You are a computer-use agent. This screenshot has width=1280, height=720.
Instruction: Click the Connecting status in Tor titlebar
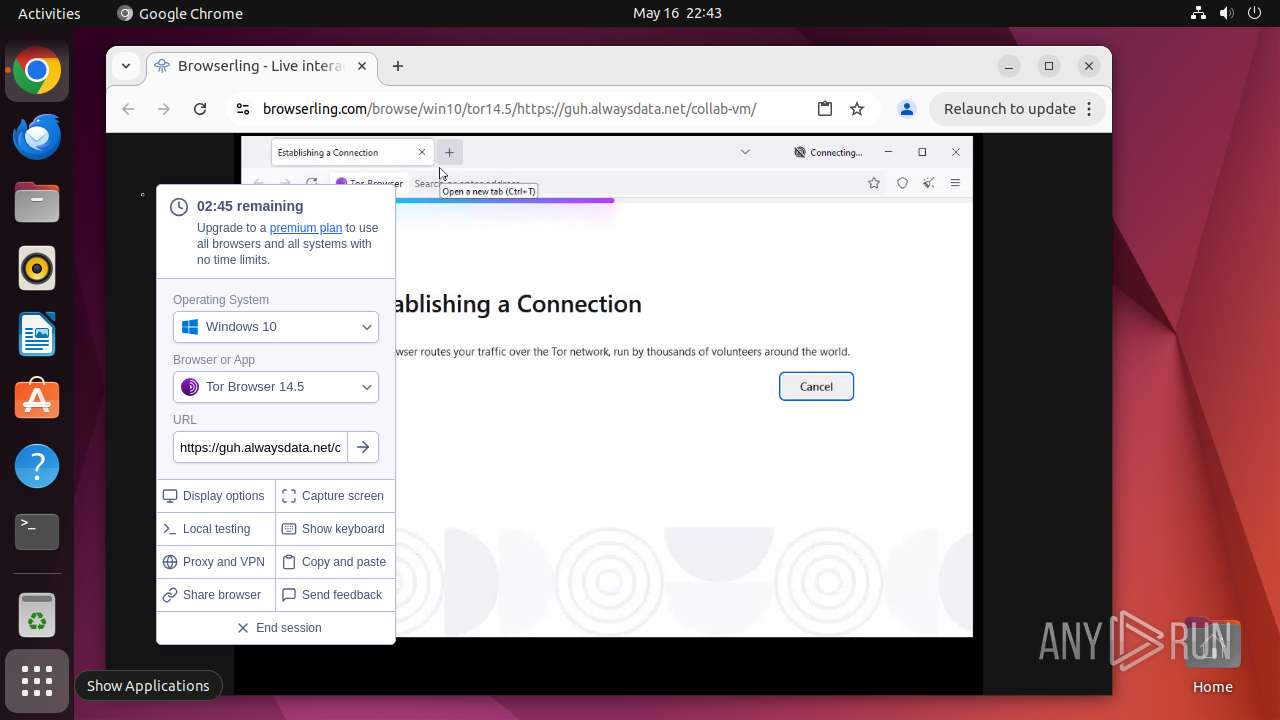828,152
